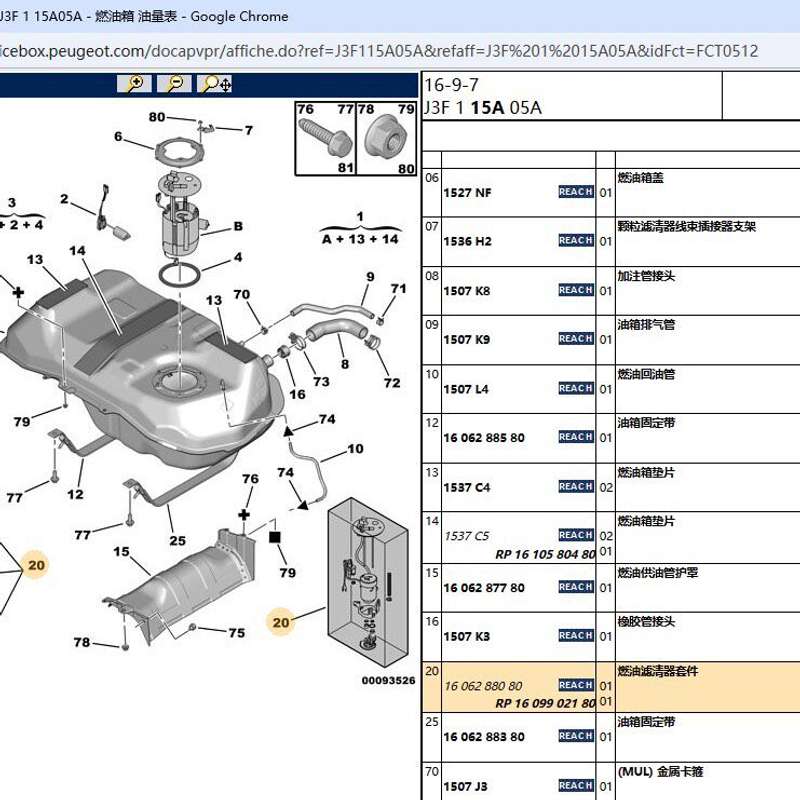Click the REACH badge for 1507 K3
The height and width of the screenshot is (800, 800).
coord(576,635)
